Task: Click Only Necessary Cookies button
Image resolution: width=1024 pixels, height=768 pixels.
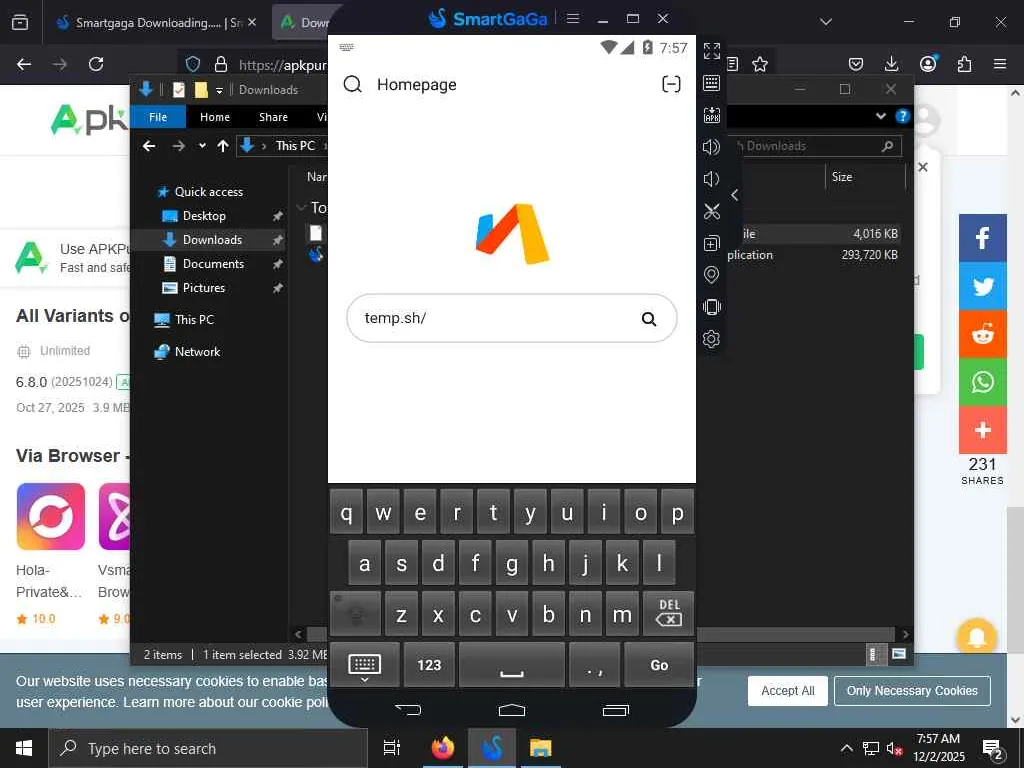Action: click(x=912, y=691)
